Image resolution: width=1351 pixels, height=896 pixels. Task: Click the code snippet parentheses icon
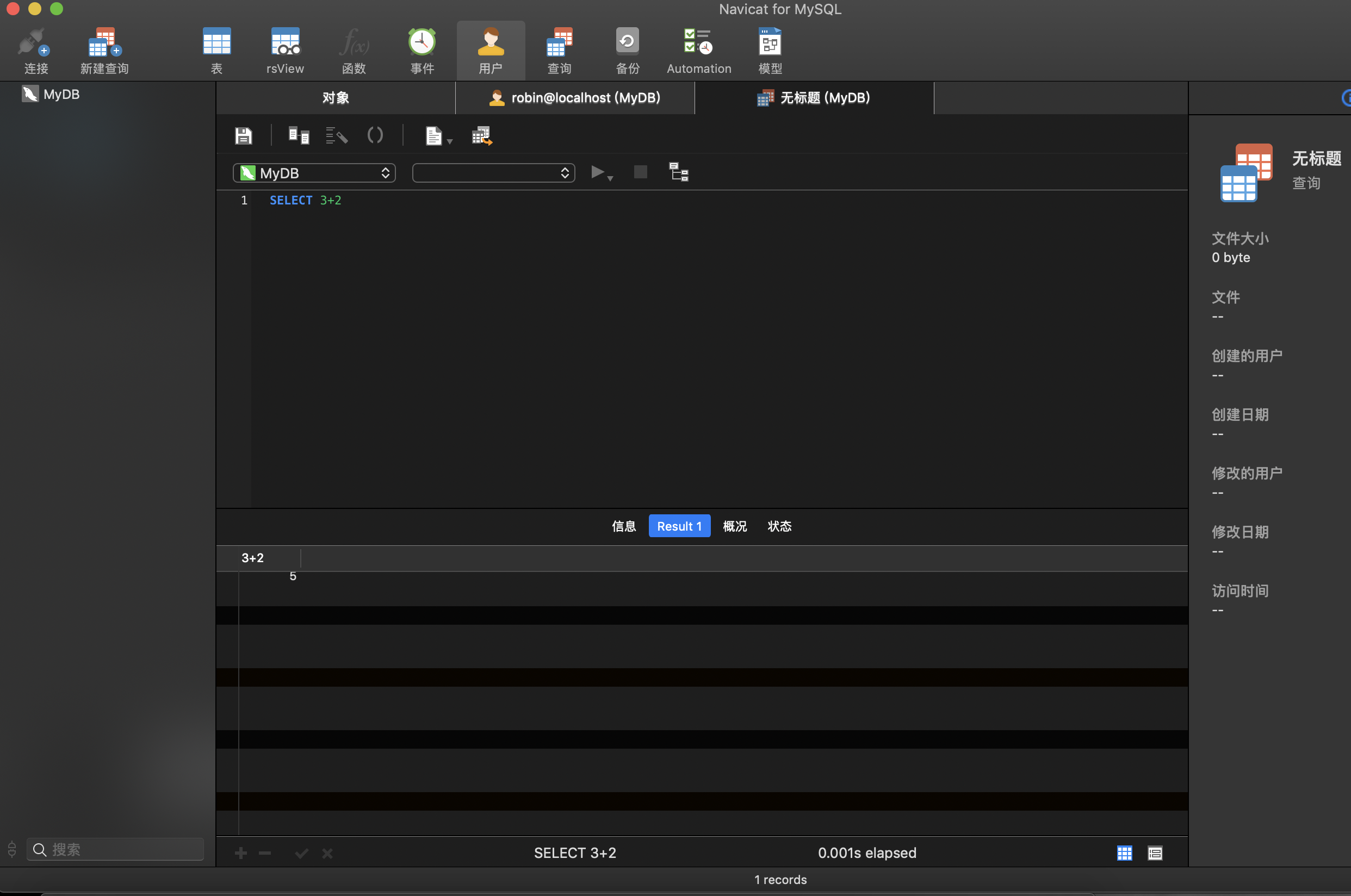click(x=375, y=135)
